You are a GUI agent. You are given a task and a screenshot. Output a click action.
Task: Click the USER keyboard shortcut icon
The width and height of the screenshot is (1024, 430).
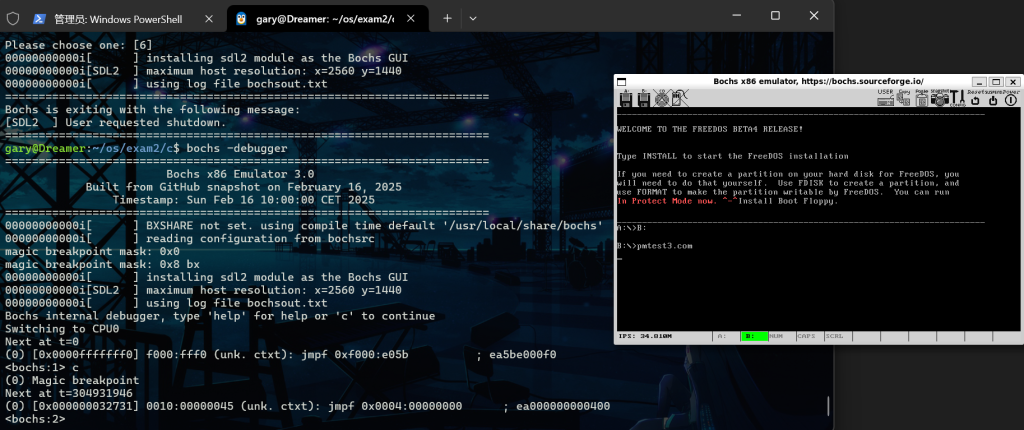point(885,98)
